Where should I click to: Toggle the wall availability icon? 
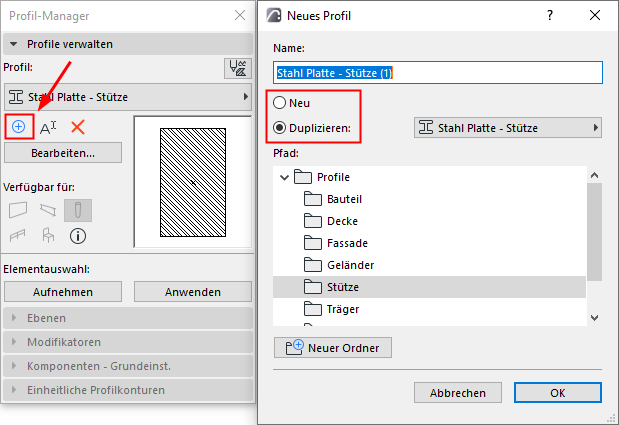18,210
